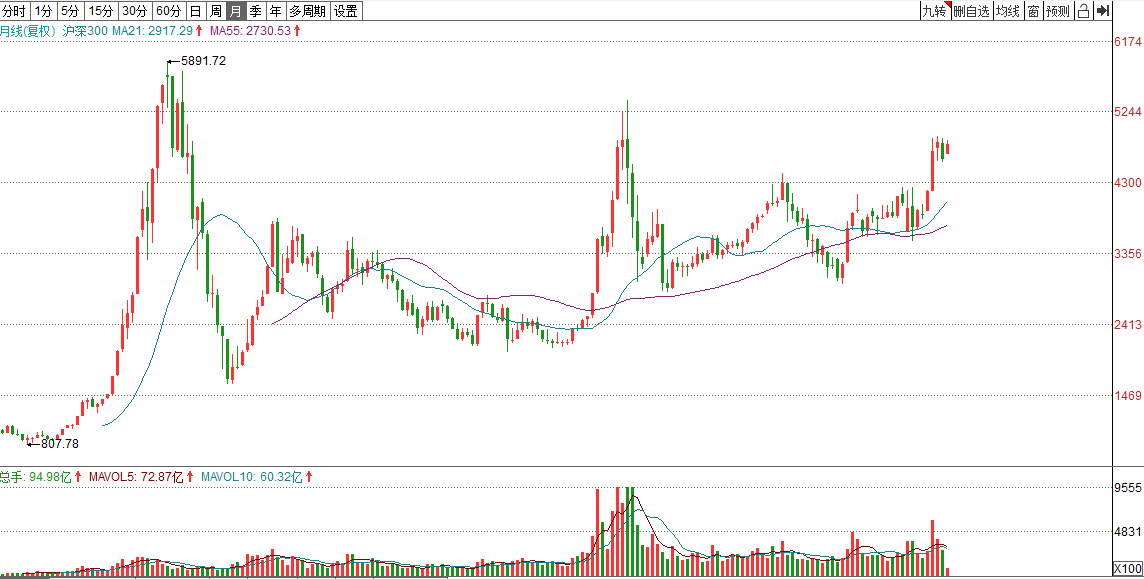Image resolution: width=1144 pixels, height=579 pixels.
Task: Switch to the 分时 intraday tab
Action: 15,11
